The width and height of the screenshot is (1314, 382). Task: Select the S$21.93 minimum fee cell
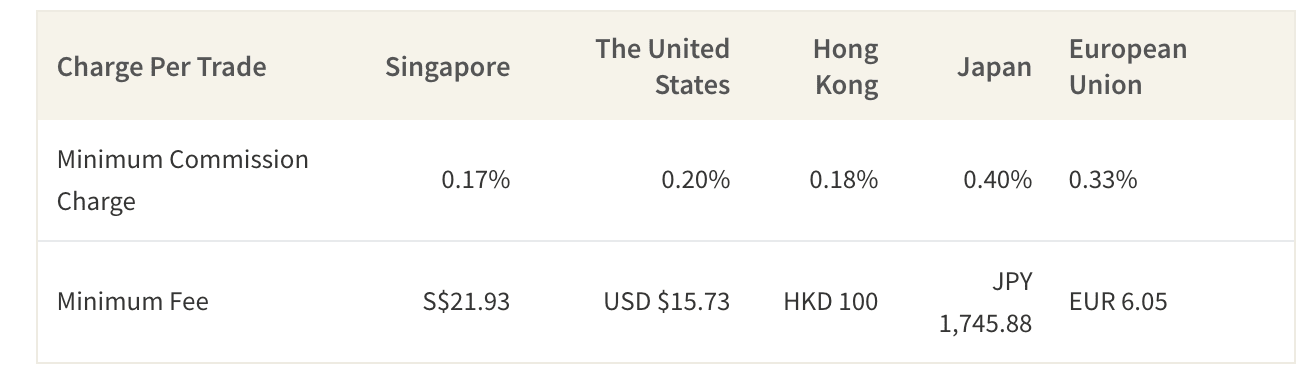(x=466, y=301)
